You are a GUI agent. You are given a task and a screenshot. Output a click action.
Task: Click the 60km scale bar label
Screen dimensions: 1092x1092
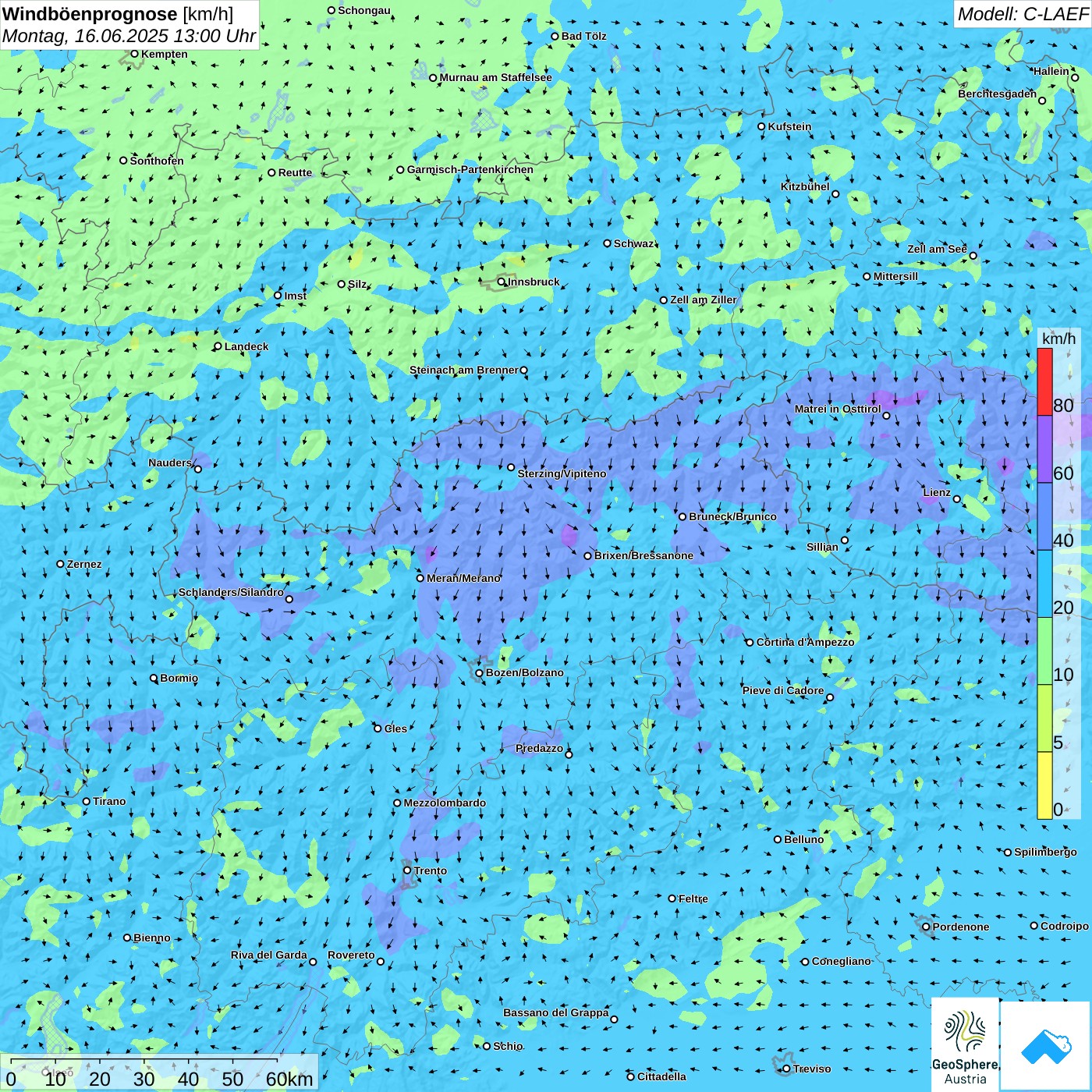pos(289,1079)
